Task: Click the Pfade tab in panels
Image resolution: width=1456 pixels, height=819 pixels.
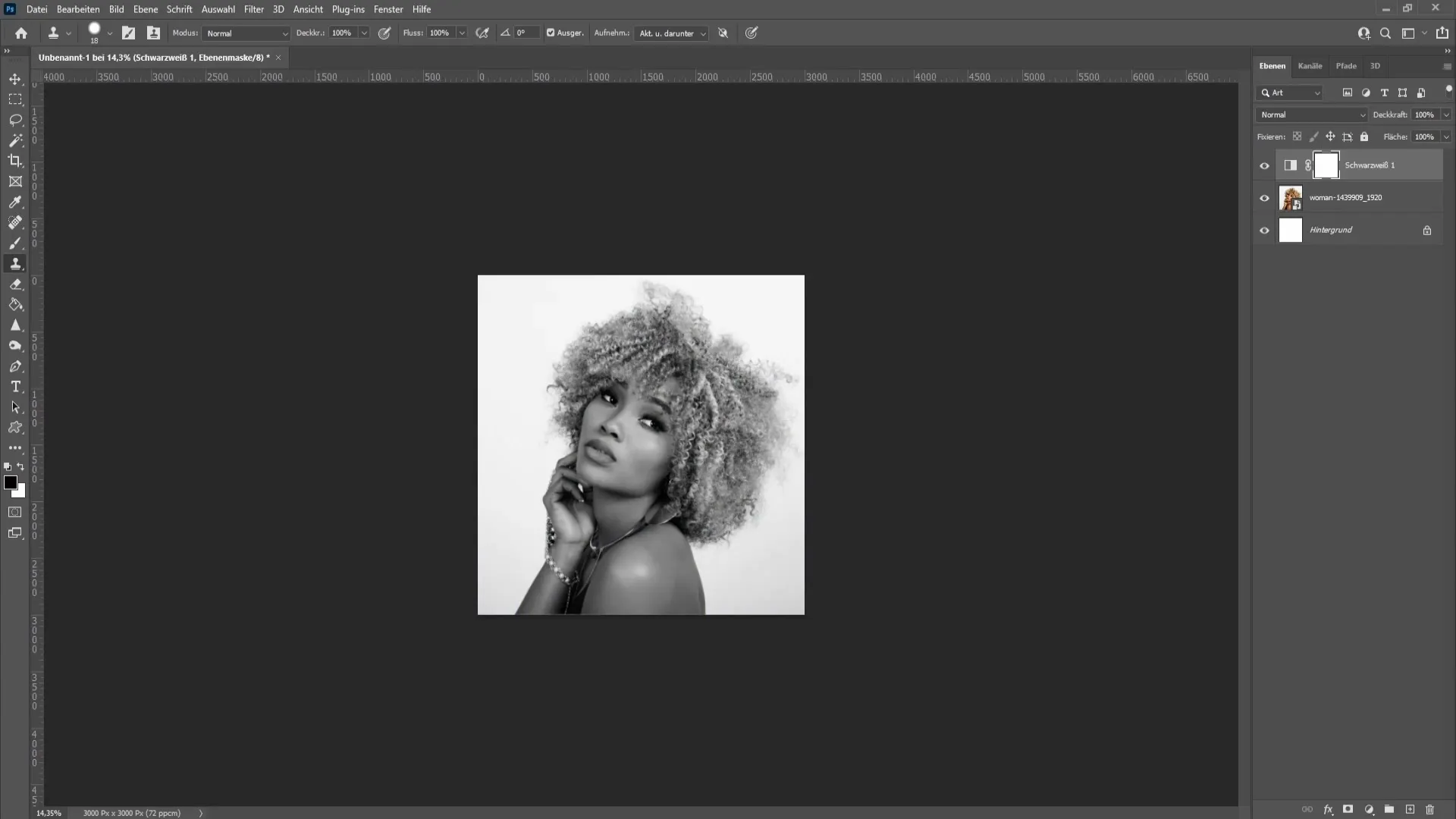Action: tap(1347, 65)
